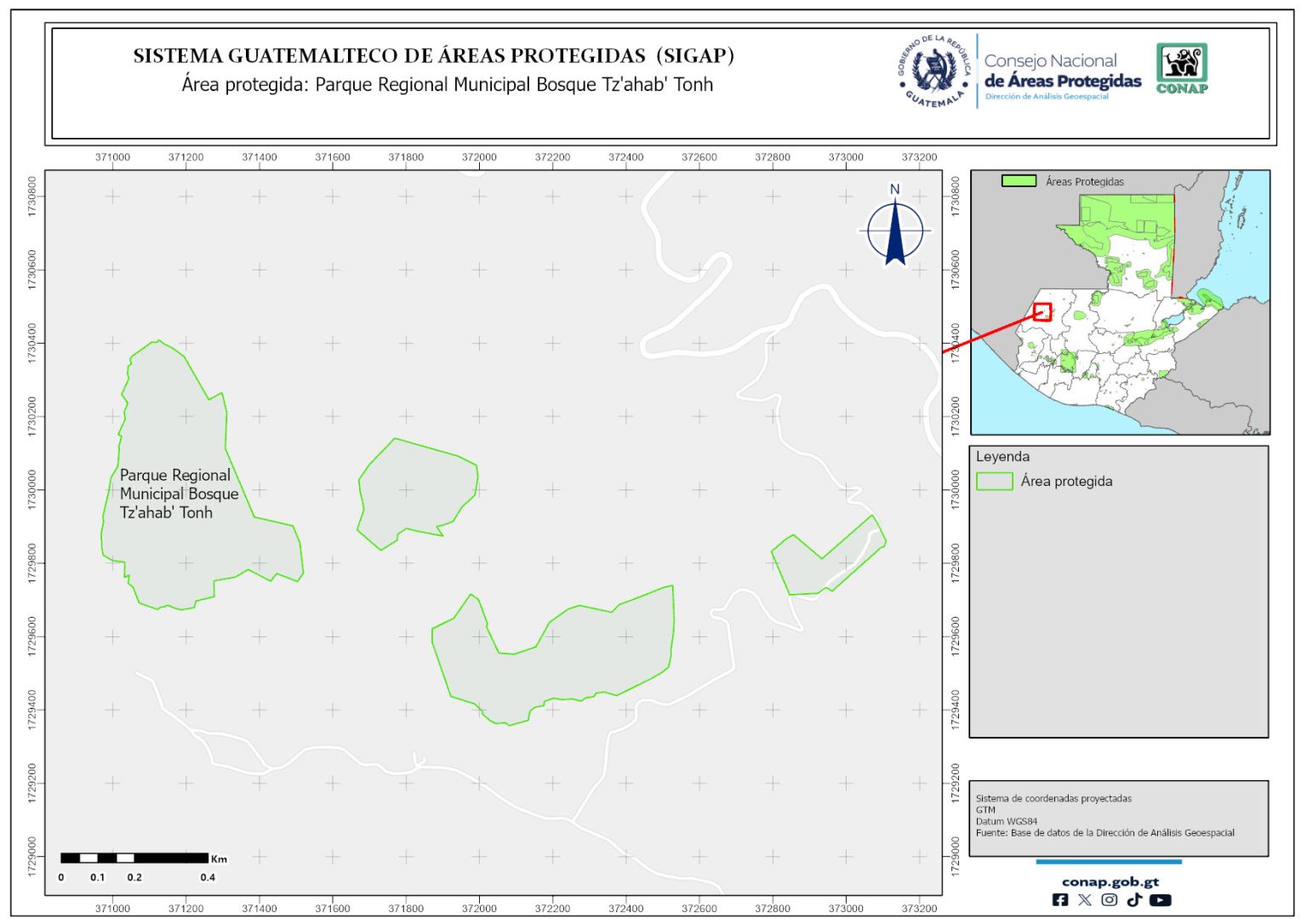The width and height of the screenshot is (1307, 924).
Task: Click the SISTEMA GUATEMALTECO DE ÁREAS PROTEGIDAS title
Action: [433, 56]
